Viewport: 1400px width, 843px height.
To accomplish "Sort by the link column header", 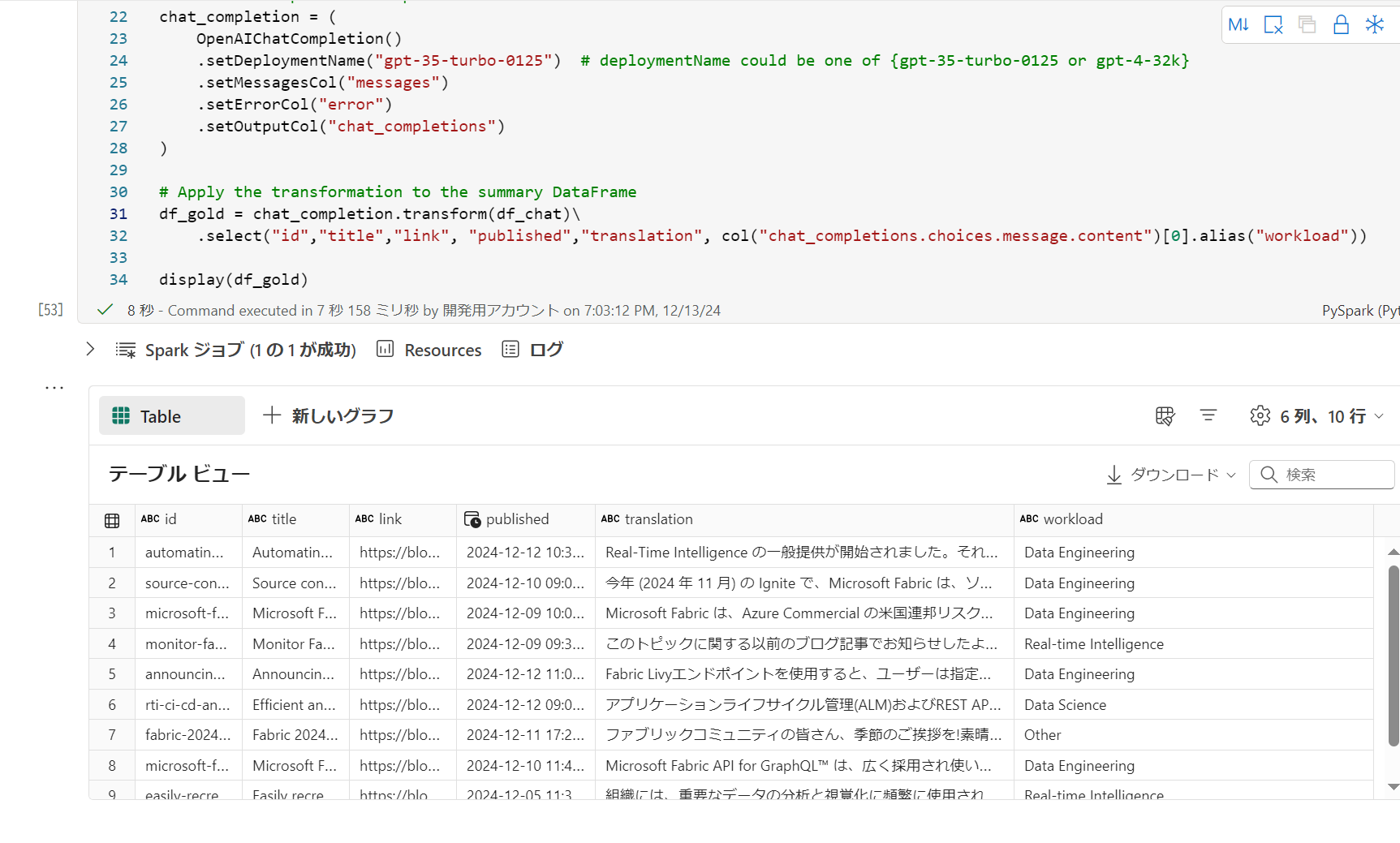I will click(x=403, y=519).
